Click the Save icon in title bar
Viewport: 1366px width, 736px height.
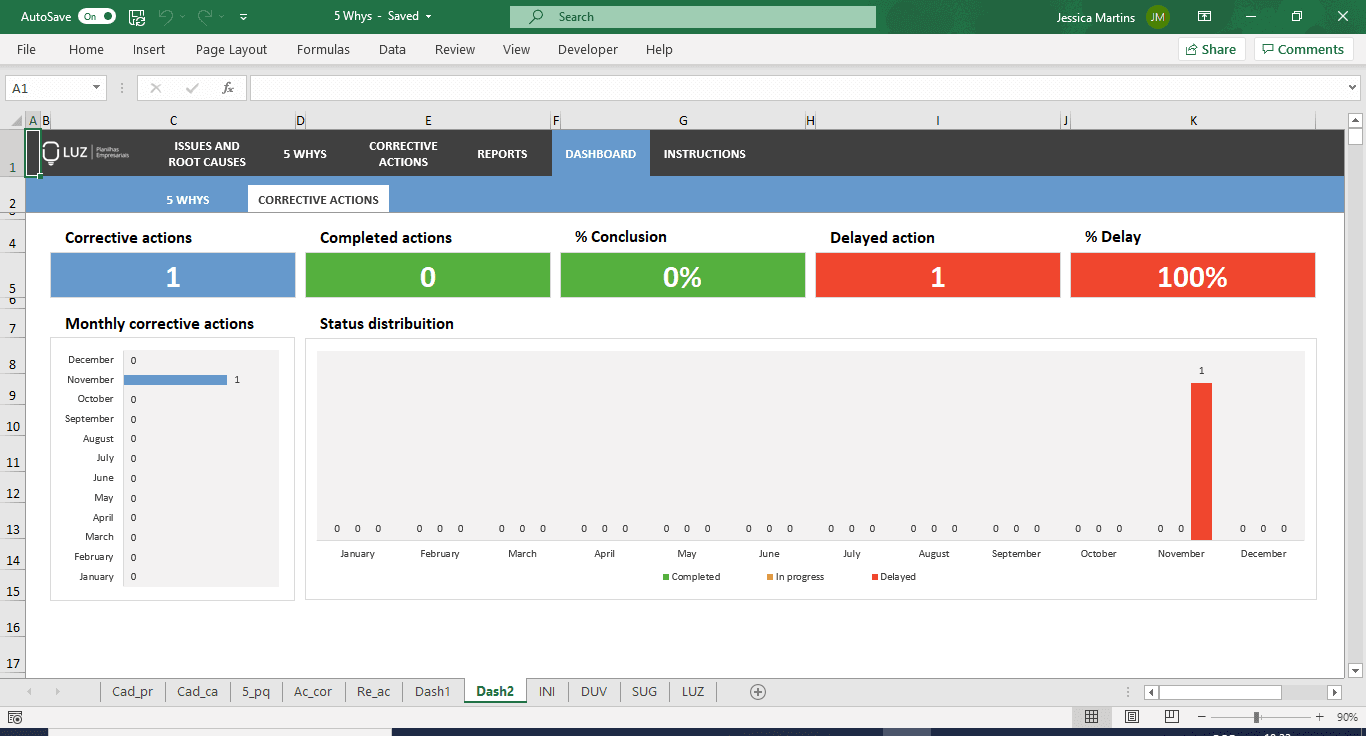[137, 17]
